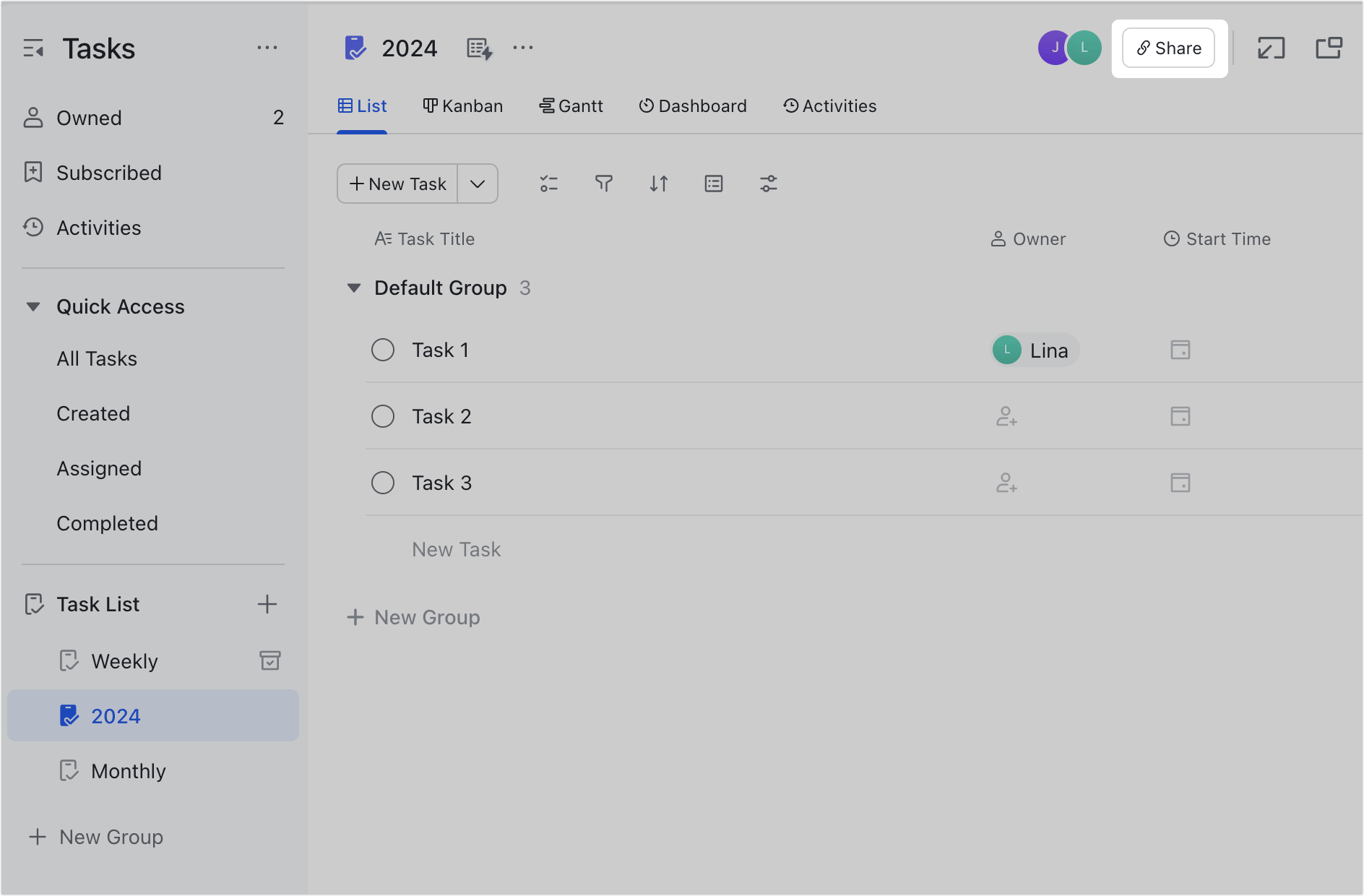1364x896 pixels.
Task: Click the view settings slider icon
Action: pyautogui.click(x=768, y=184)
